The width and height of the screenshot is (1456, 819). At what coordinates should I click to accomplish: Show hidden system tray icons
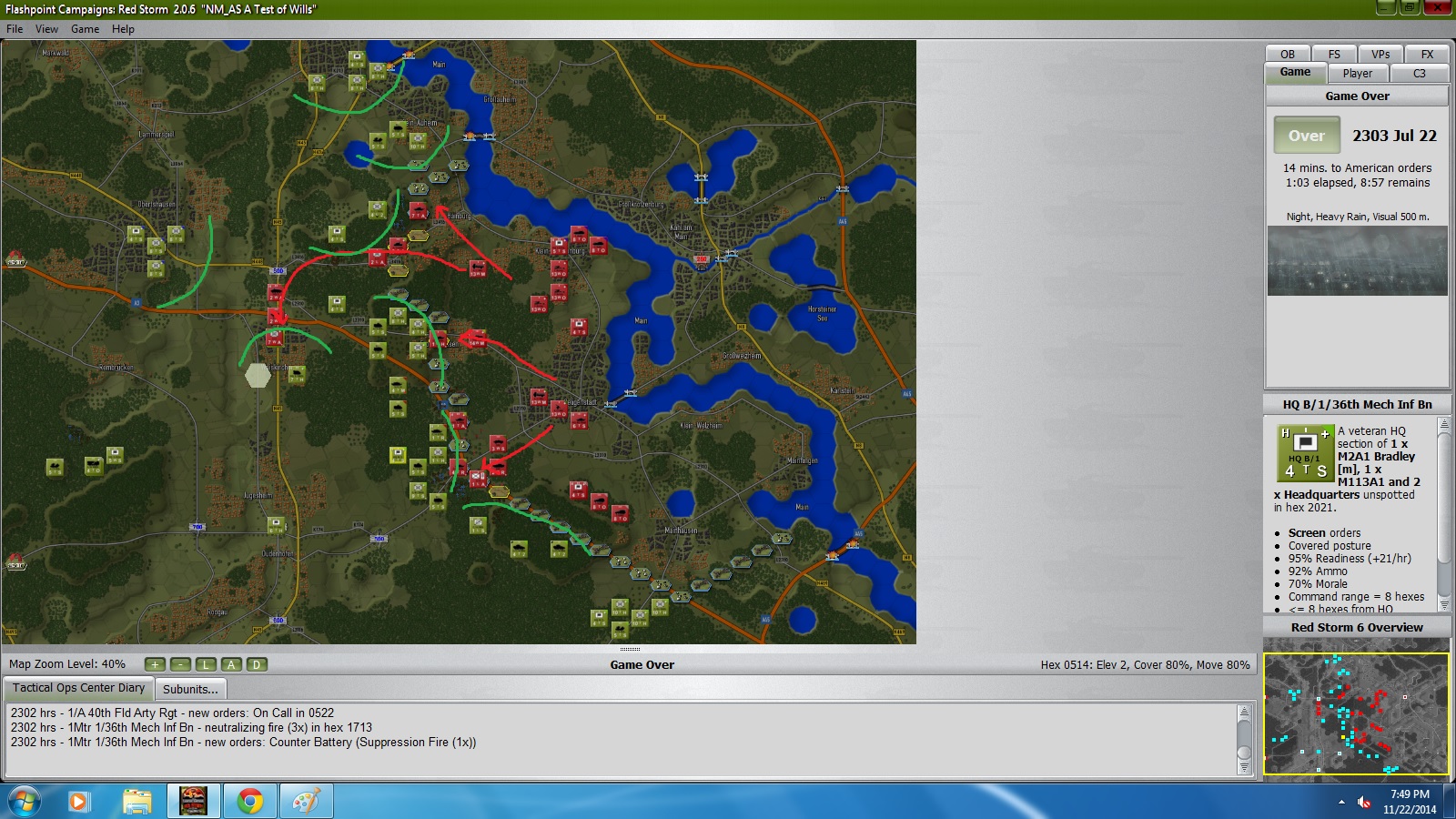point(1341,802)
